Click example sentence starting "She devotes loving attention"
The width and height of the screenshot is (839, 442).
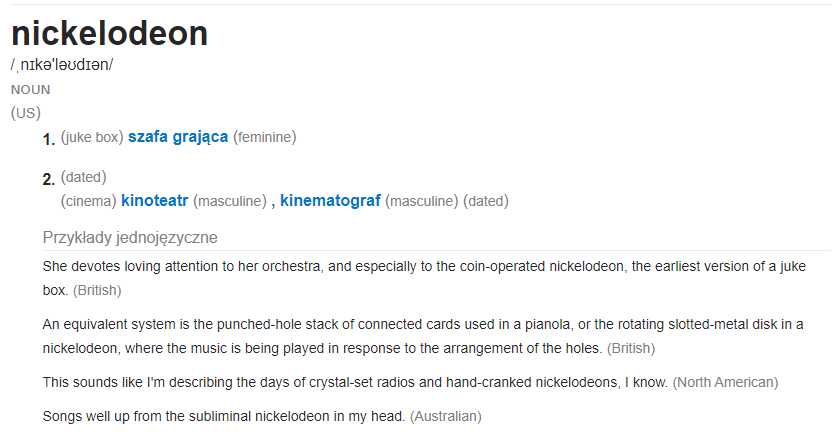(x=424, y=278)
